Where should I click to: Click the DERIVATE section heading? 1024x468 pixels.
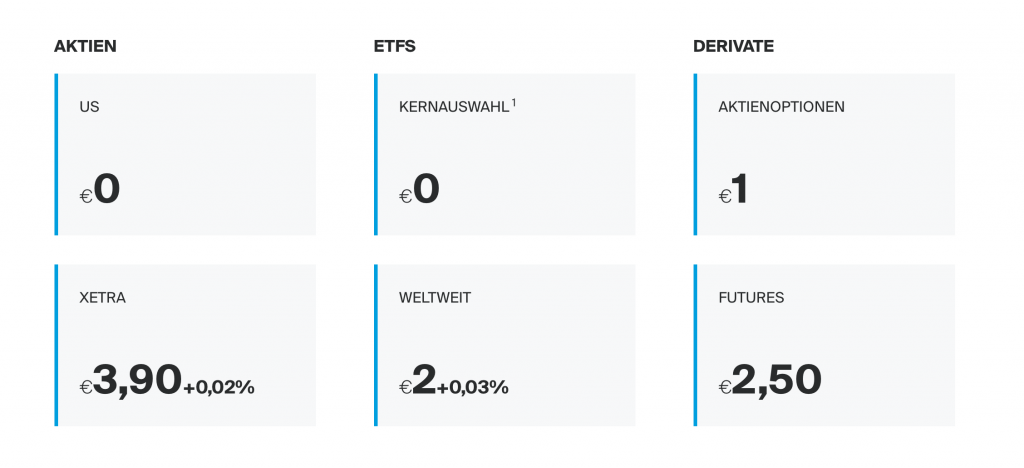(733, 46)
